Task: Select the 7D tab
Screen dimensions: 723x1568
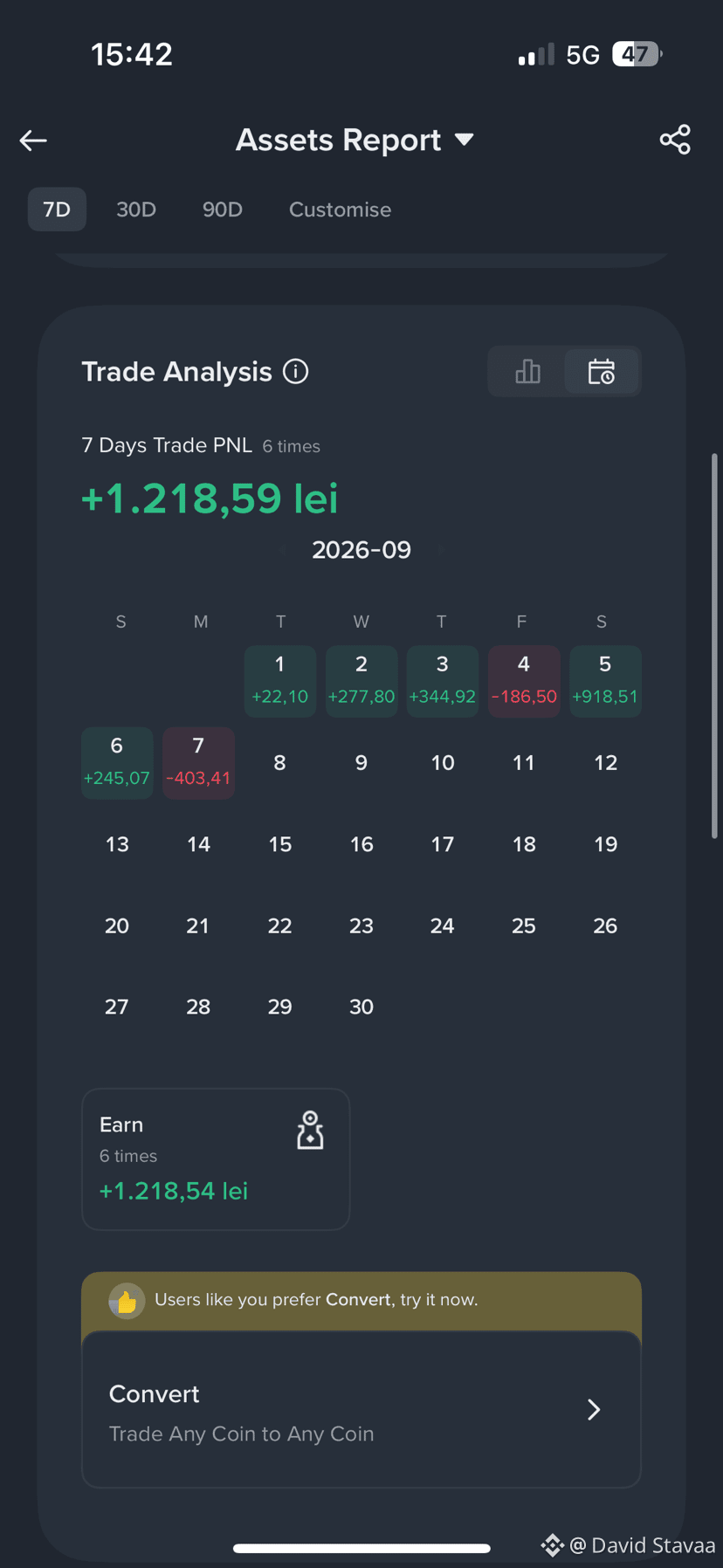Action: [x=57, y=210]
